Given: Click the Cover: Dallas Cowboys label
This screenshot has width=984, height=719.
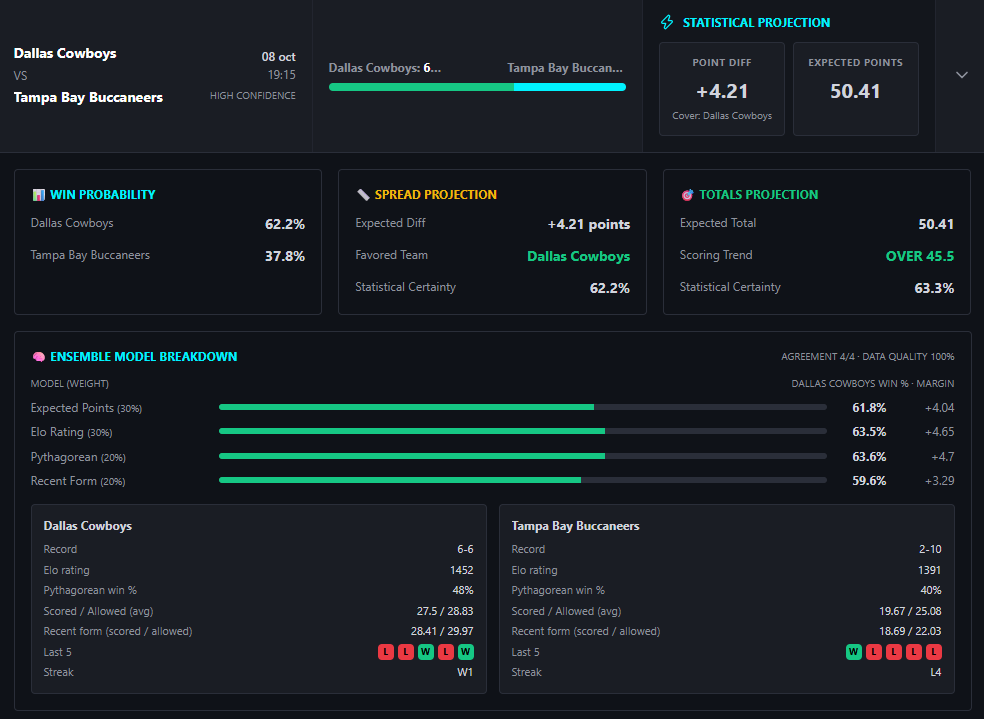Looking at the screenshot, I should [722, 115].
